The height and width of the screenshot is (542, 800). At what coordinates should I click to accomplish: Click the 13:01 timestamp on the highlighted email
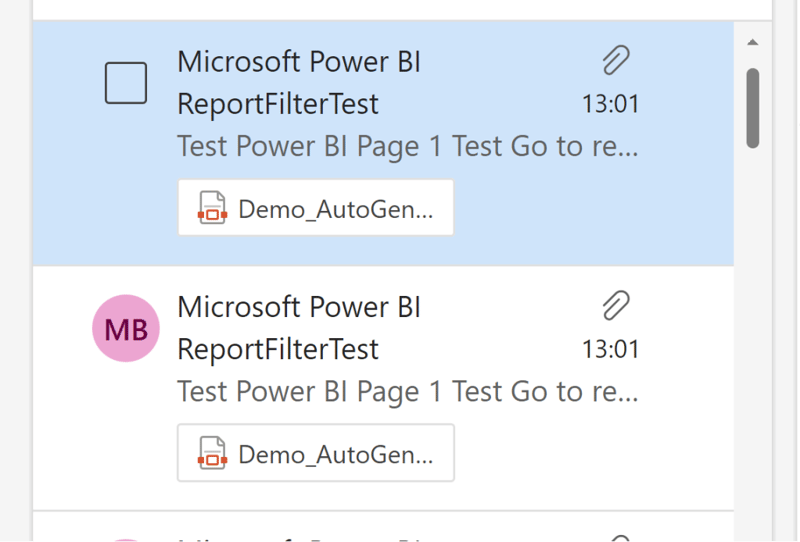[x=611, y=104]
